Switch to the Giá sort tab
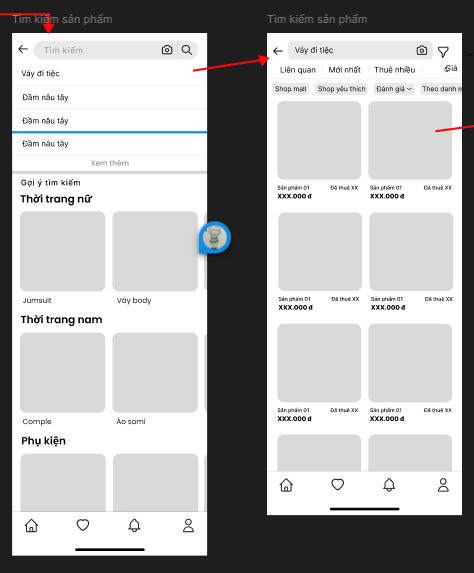The height and width of the screenshot is (573, 474). click(451, 68)
